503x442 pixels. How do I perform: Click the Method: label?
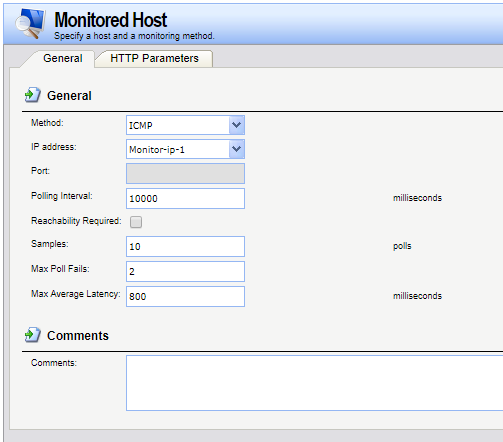point(47,123)
